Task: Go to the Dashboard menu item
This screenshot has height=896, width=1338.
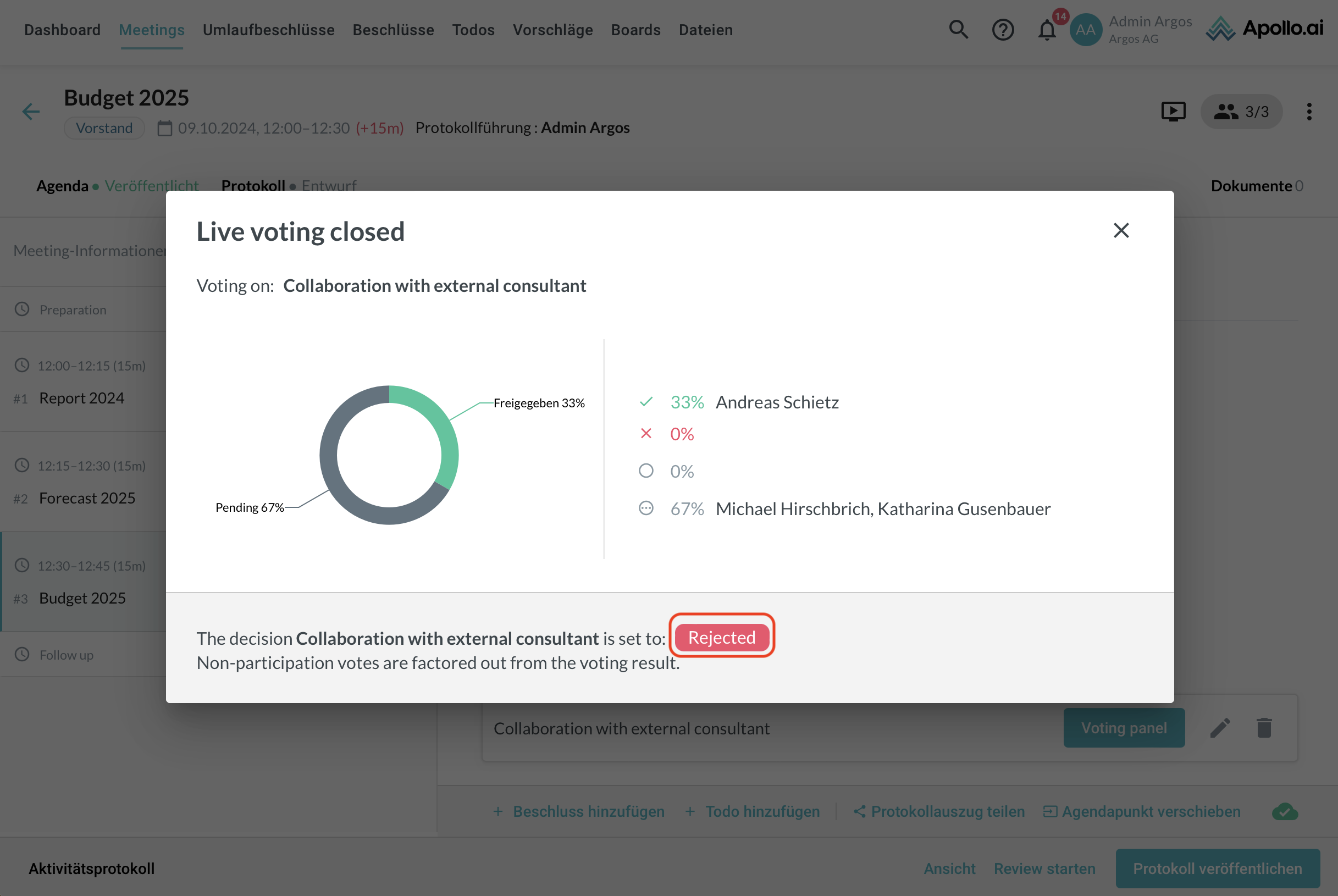Action: [62, 30]
